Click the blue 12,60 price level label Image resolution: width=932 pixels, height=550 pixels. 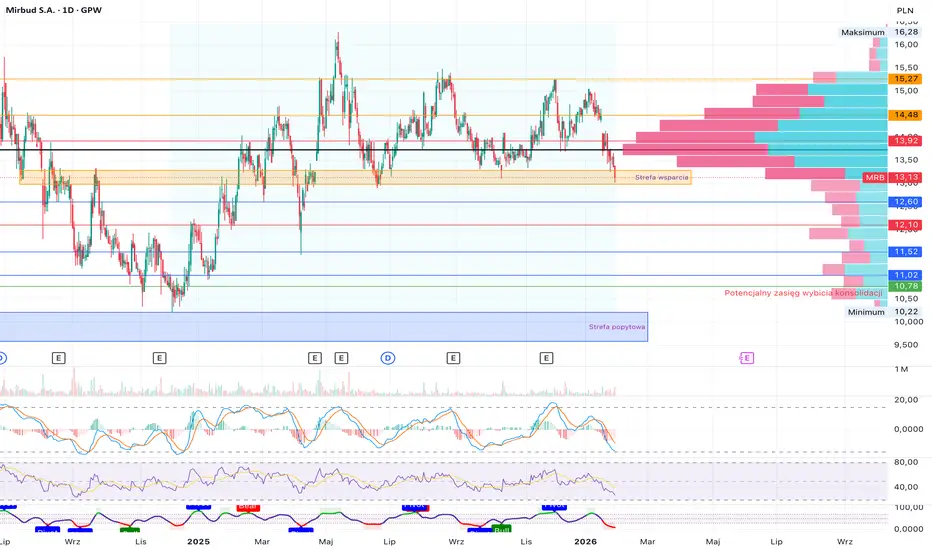[905, 202]
